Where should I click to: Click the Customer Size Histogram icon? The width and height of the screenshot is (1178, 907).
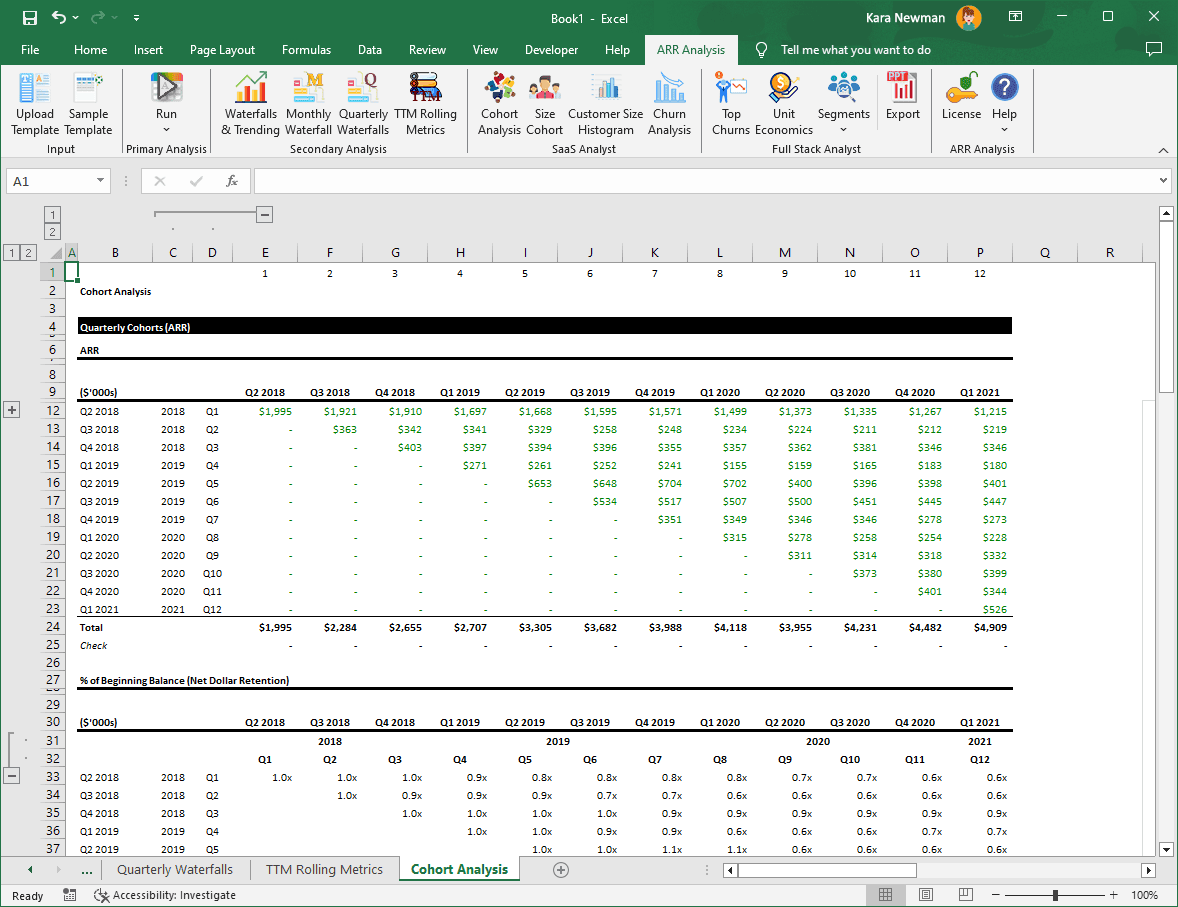click(x=605, y=103)
